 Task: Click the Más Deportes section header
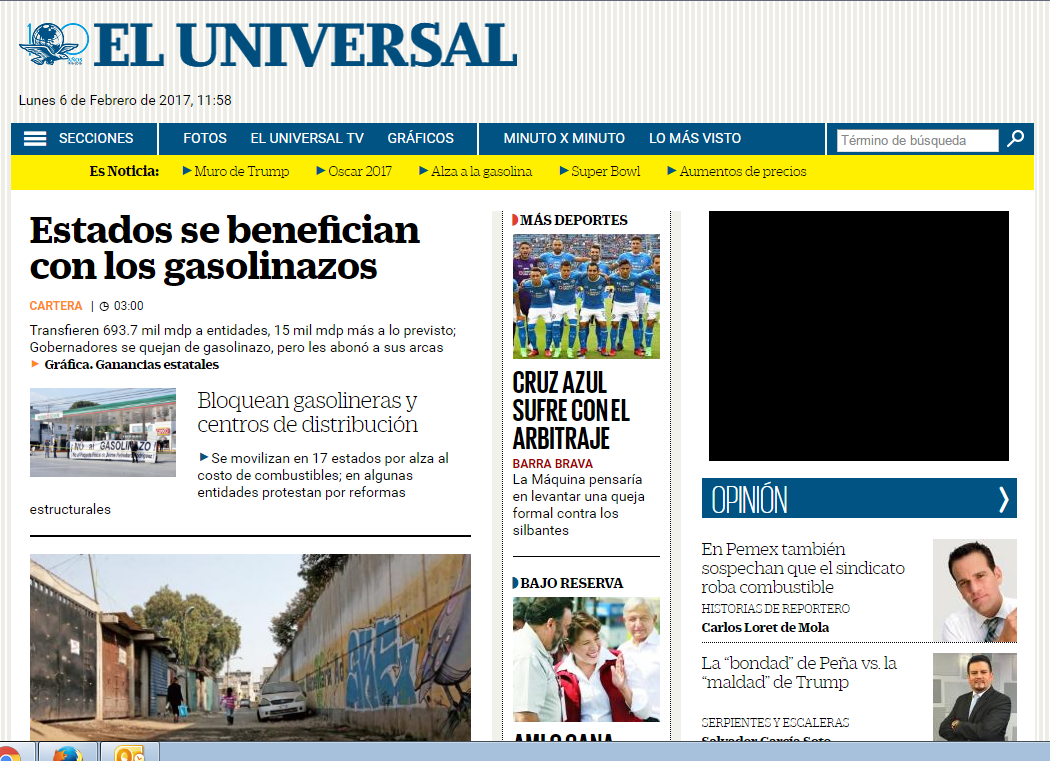[573, 220]
